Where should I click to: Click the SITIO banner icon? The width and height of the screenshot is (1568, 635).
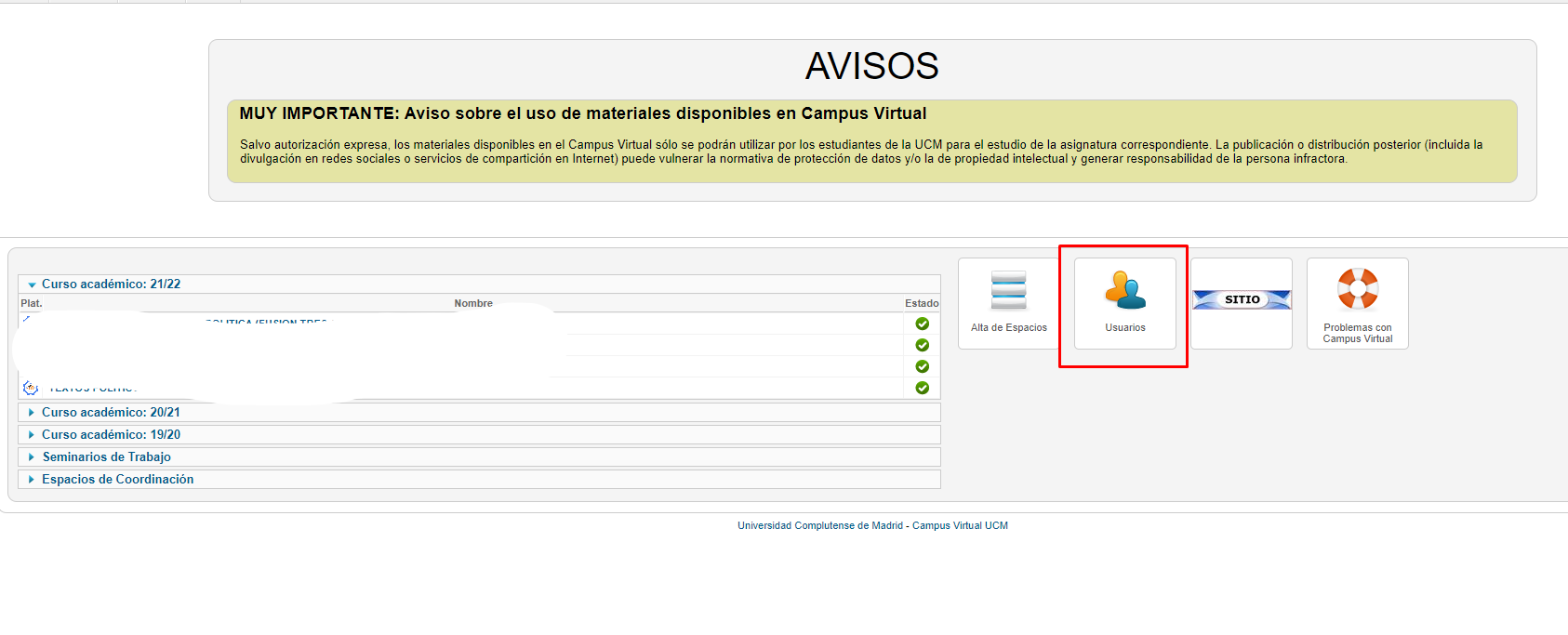1242,299
